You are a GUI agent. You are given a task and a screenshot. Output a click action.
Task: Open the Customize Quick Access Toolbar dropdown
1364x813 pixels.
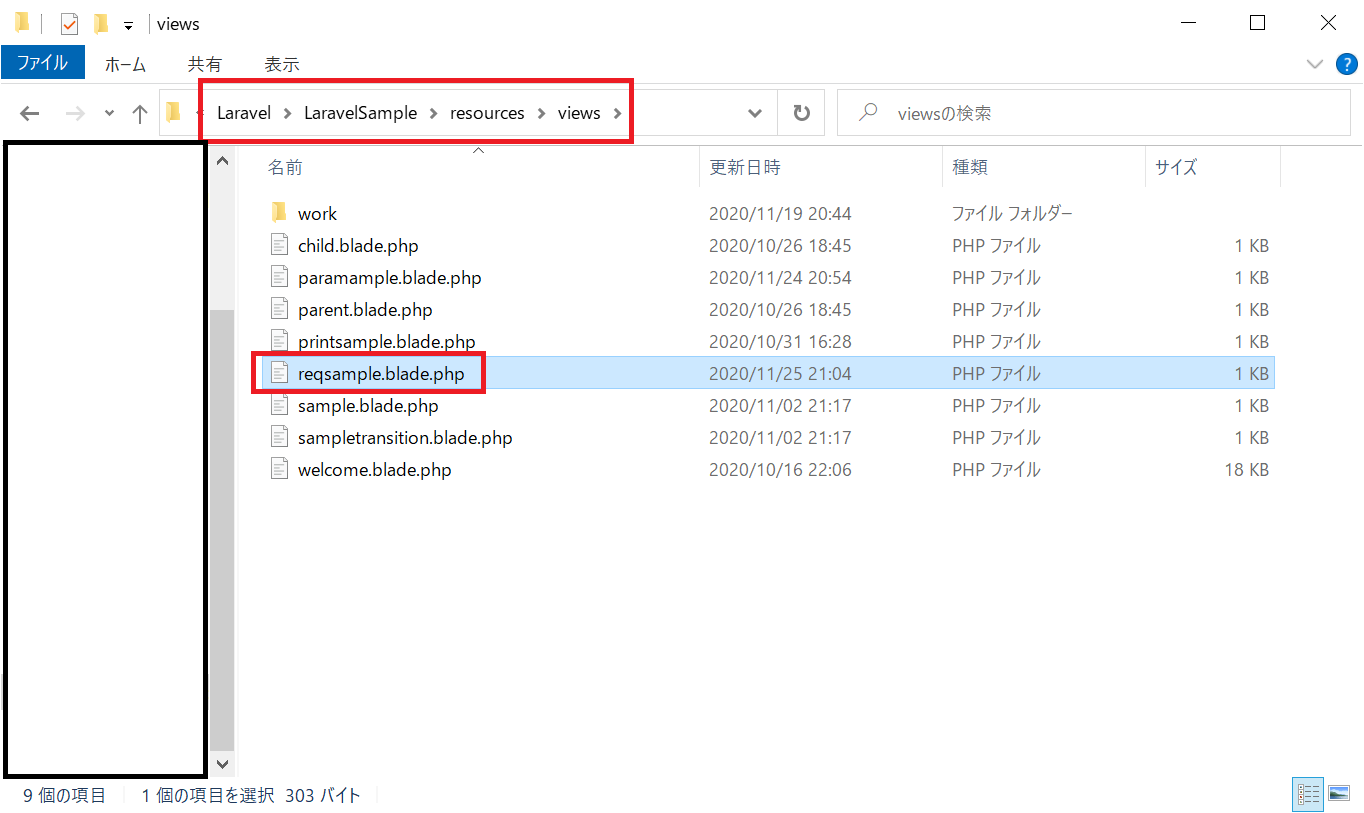128,25
